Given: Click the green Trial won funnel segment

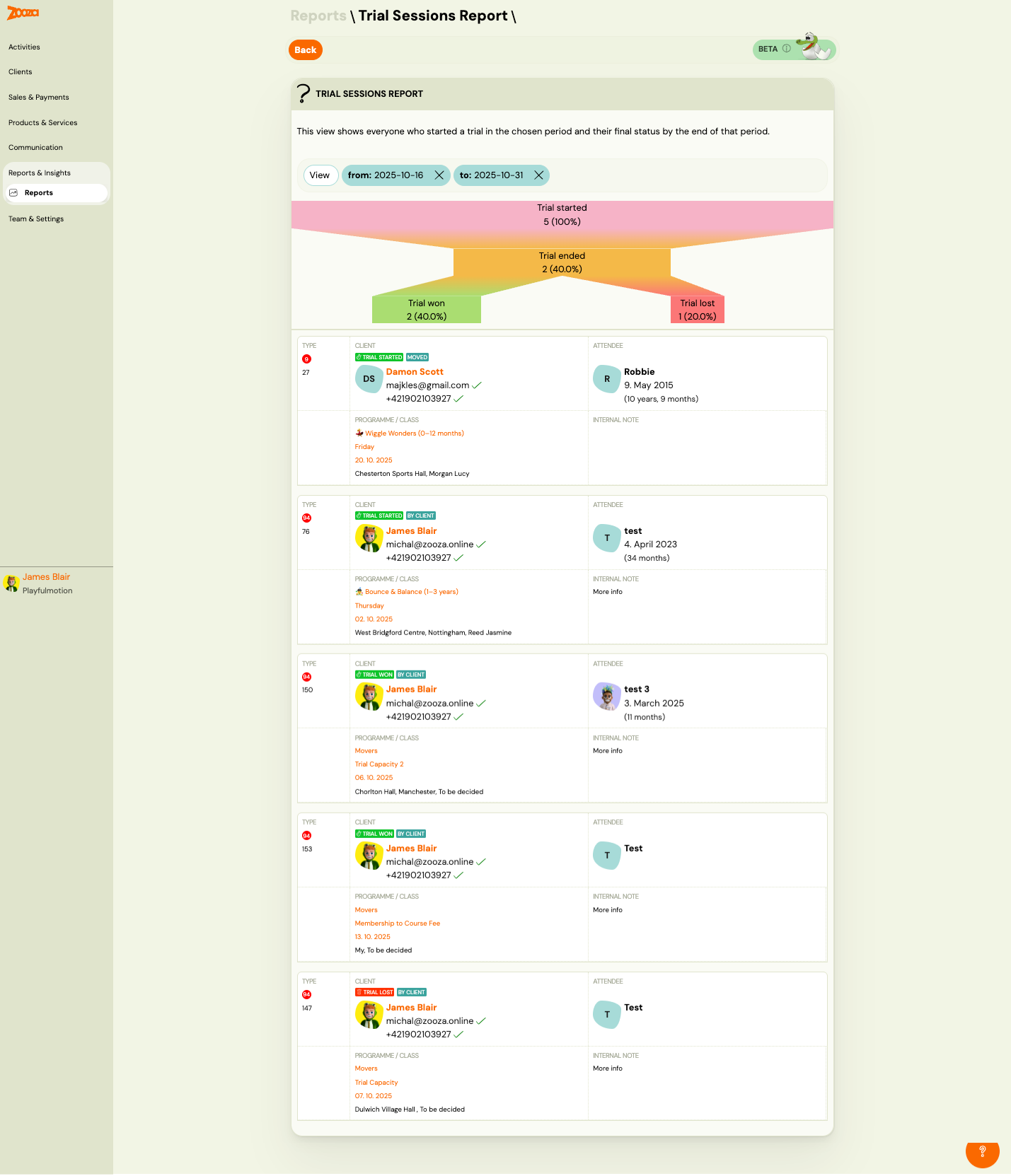Looking at the screenshot, I should [x=426, y=310].
